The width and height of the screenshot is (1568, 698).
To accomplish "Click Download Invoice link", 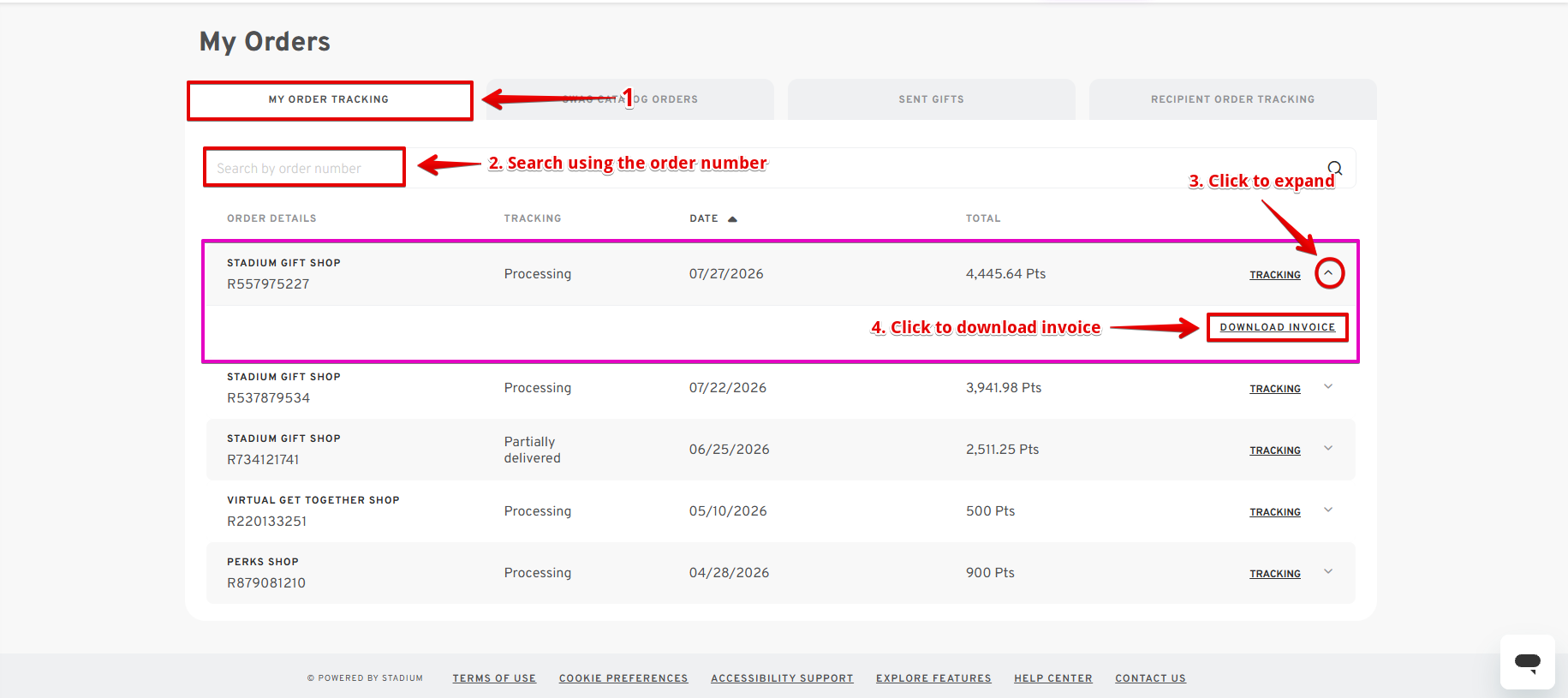I will [1278, 327].
